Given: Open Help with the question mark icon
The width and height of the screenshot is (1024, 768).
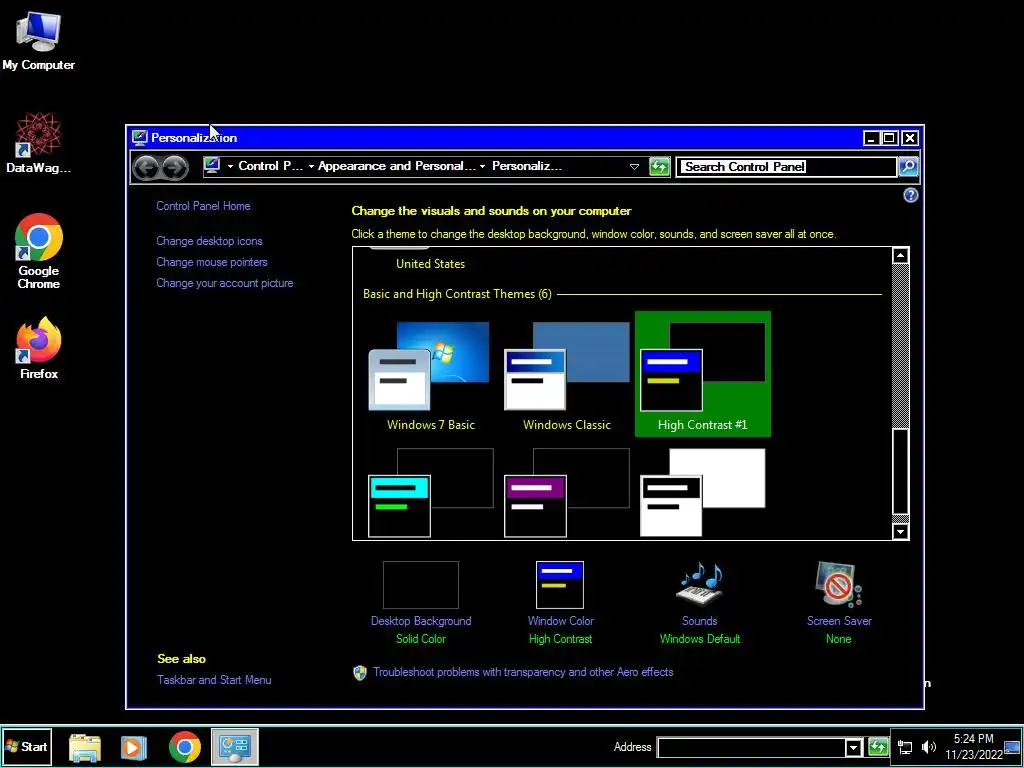Looking at the screenshot, I should [x=910, y=195].
